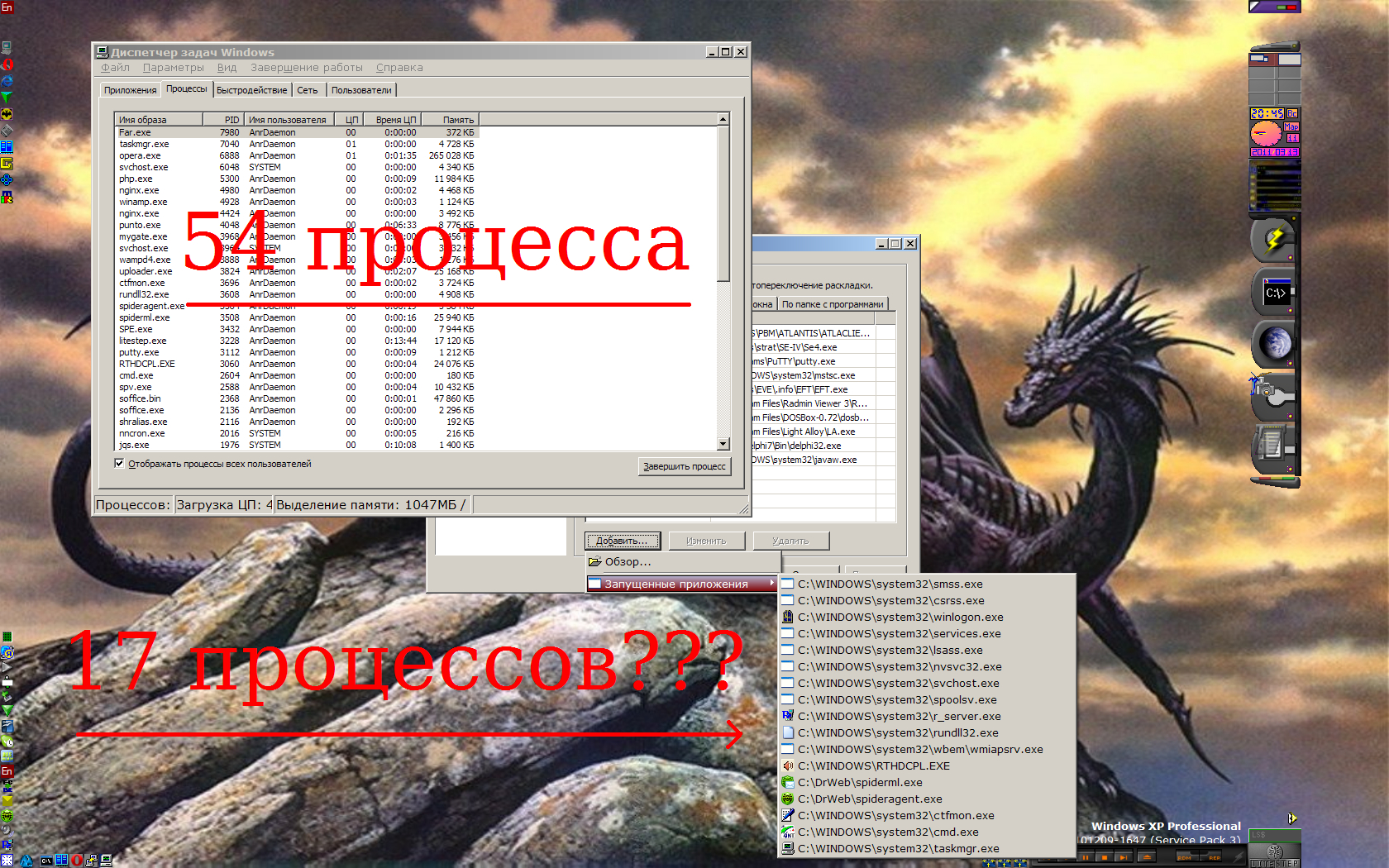Click the Изменить button
The height and width of the screenshot is (868, 1389).
(706, 541)
